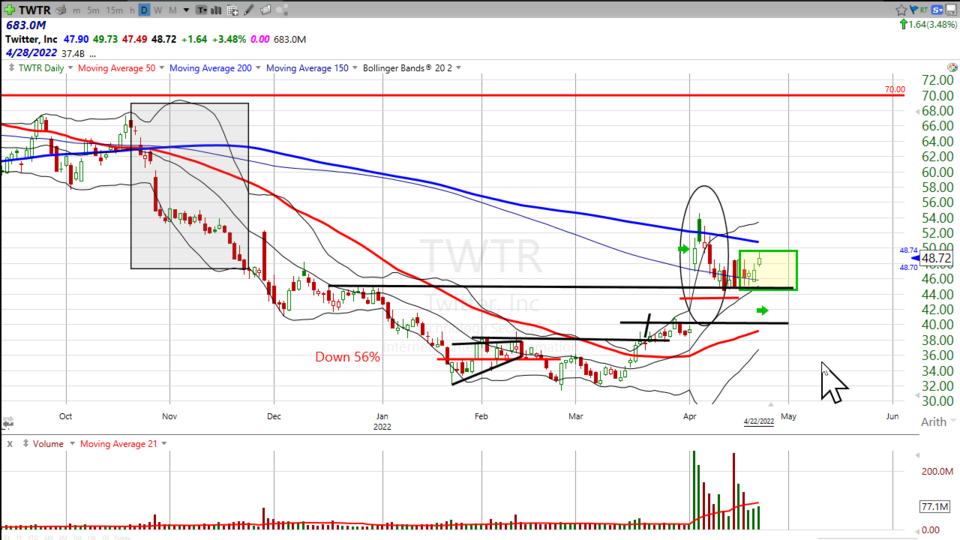The image size is (960, 540).
Task: Close the volume pane with X
Action: coord(9,444)
